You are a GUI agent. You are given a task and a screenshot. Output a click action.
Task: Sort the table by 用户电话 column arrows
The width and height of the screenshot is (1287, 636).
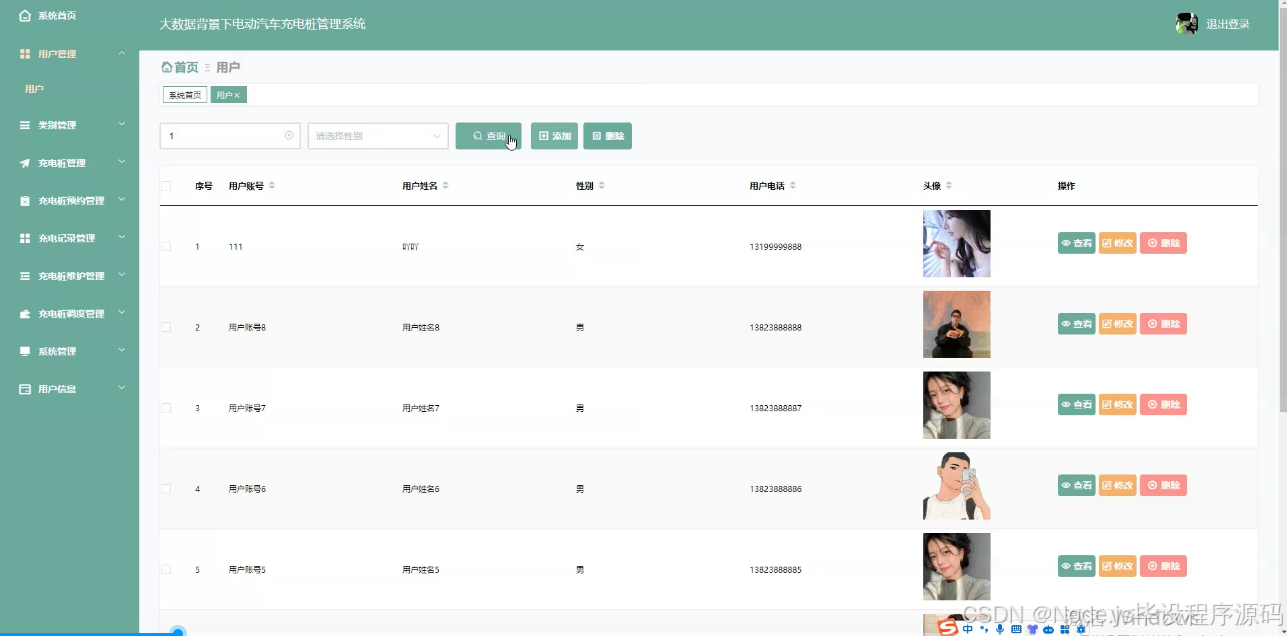coord(793,186)
